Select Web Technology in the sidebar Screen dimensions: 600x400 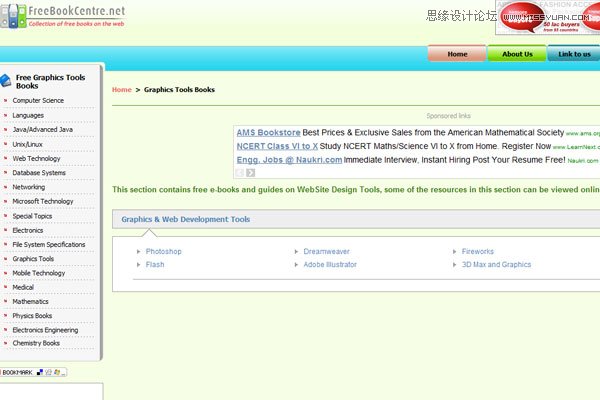click(36, 158)
